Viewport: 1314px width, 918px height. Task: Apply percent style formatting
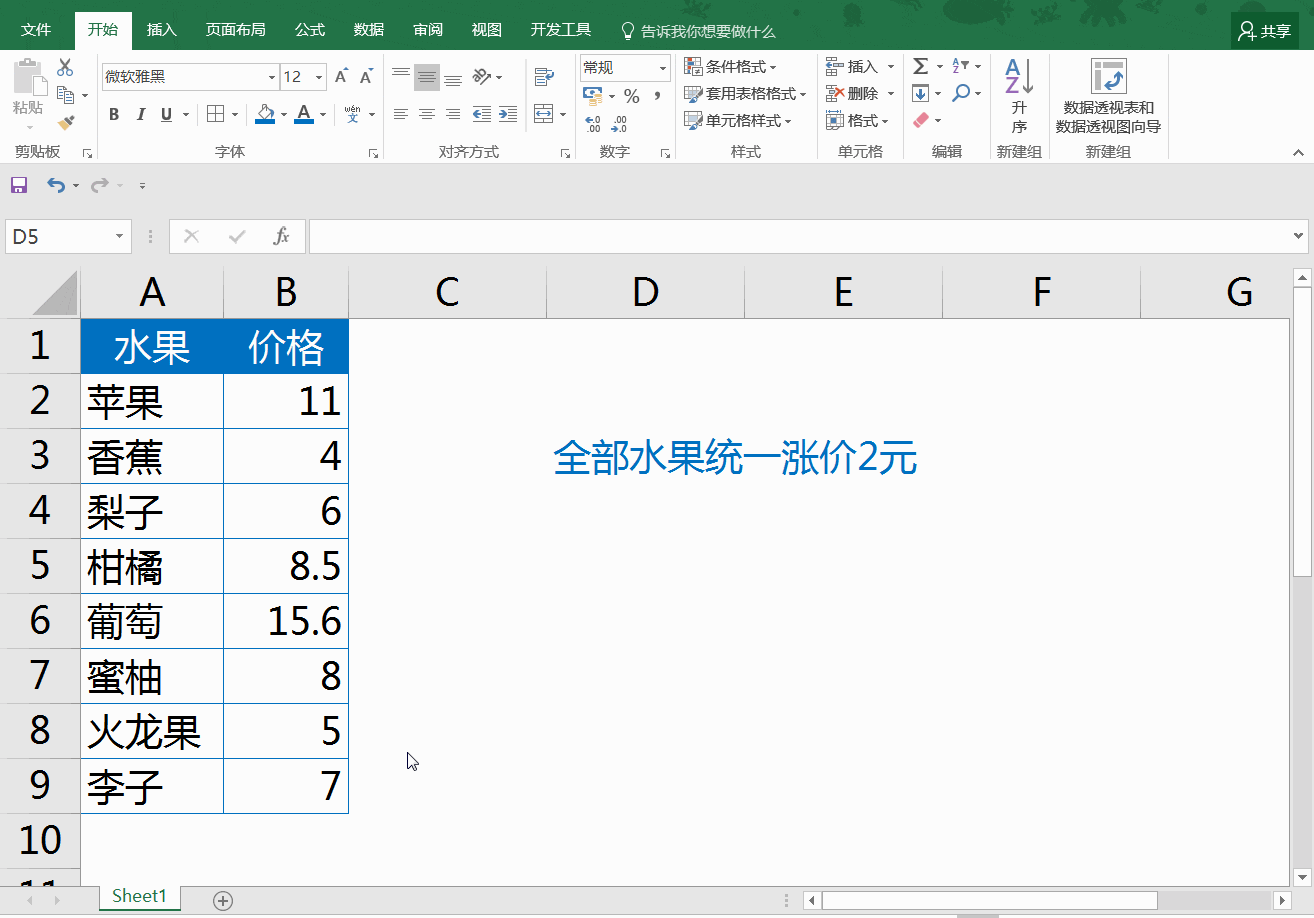[632, 96]
